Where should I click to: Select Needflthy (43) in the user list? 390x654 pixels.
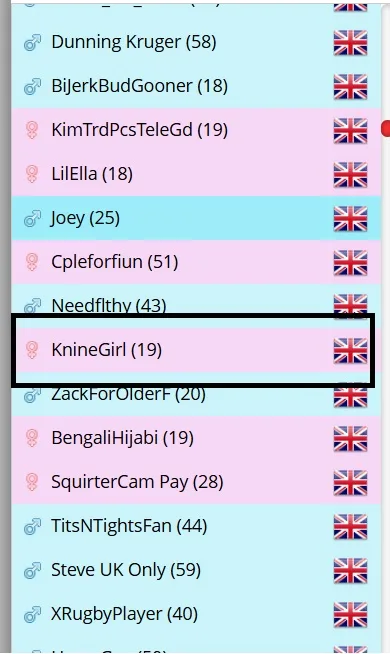(196, 306)
